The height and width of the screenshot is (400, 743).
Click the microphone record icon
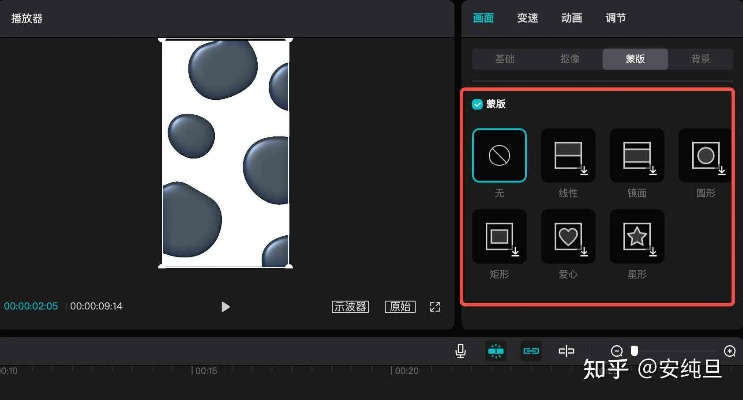461,351
